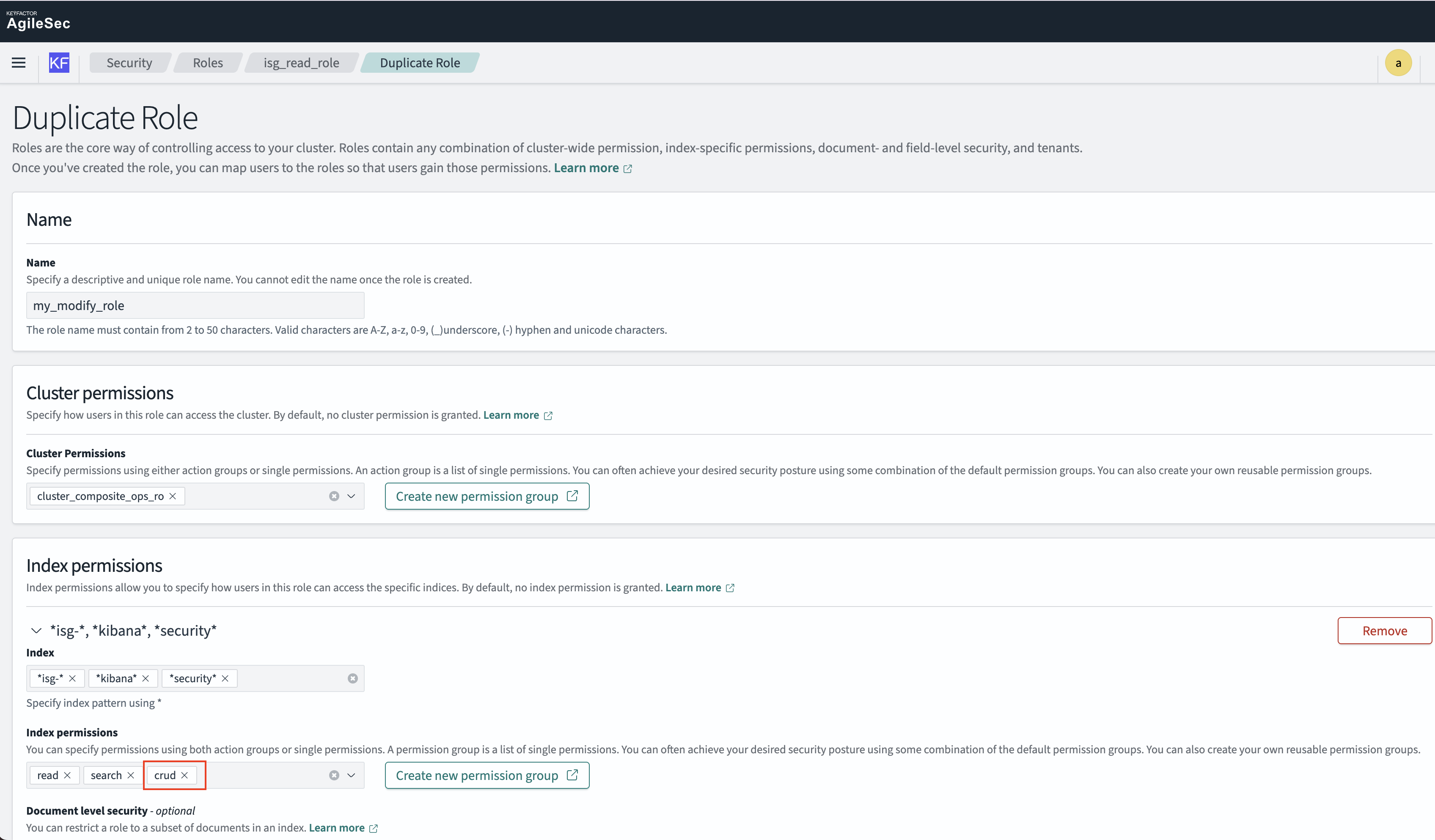Clear all cluster permissions selections
Image resolution: width=1435 pixels, height=840 pixels.
tap(334, 496)
